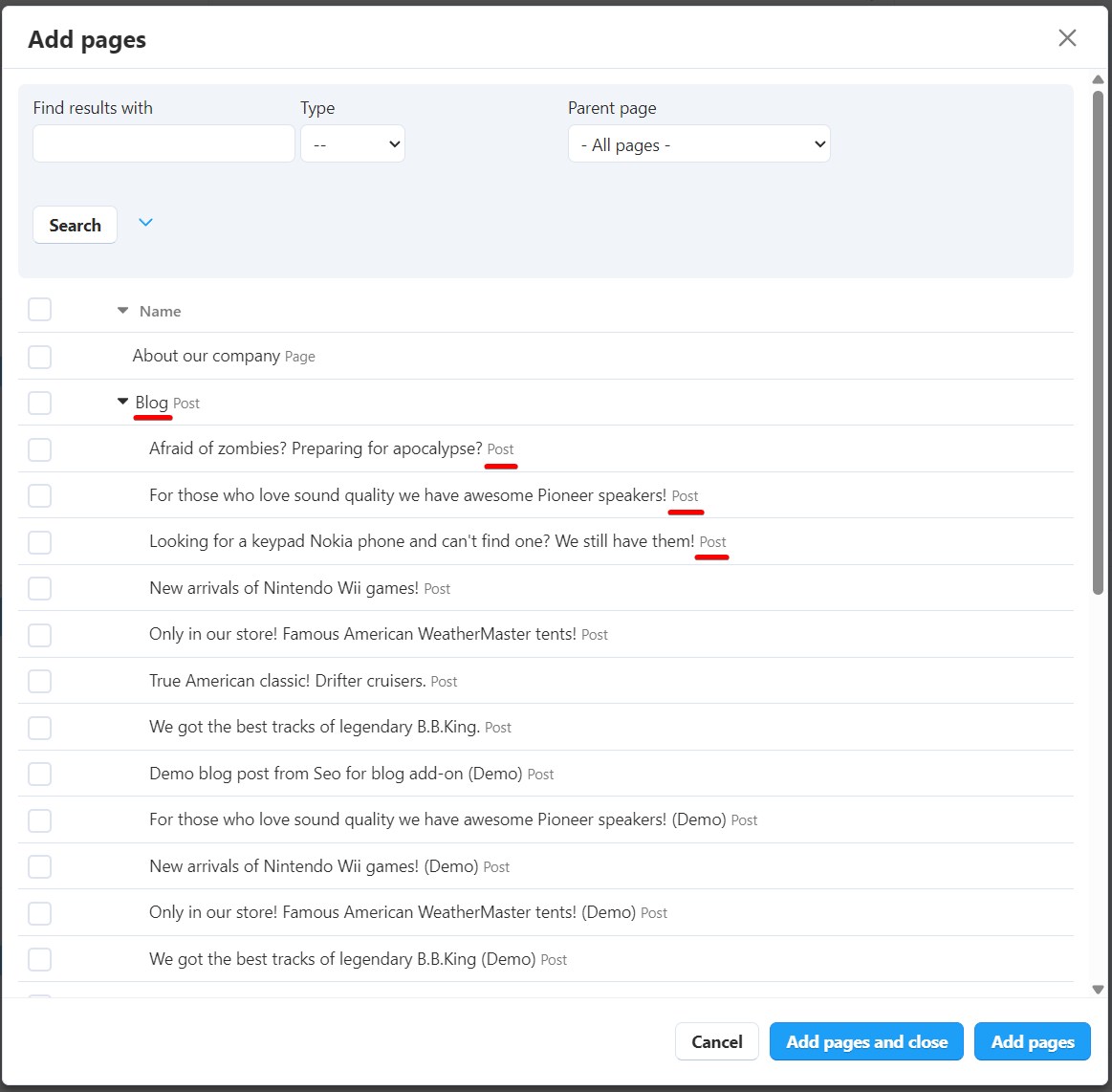This screenshot has width=1112, height=1092.
Task: Click the Afraid of zombies post entry
Action: pyautogui.click(x=316, y=448)
